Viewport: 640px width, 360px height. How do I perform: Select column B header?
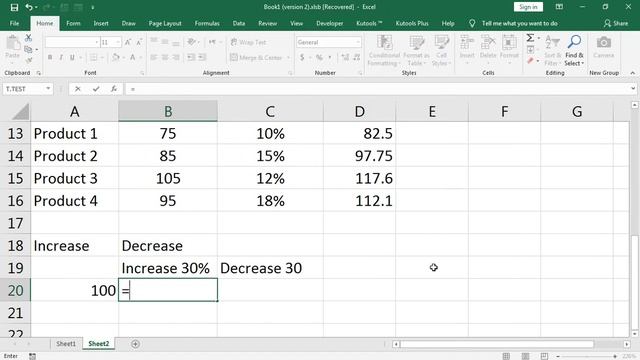[168, 111]
